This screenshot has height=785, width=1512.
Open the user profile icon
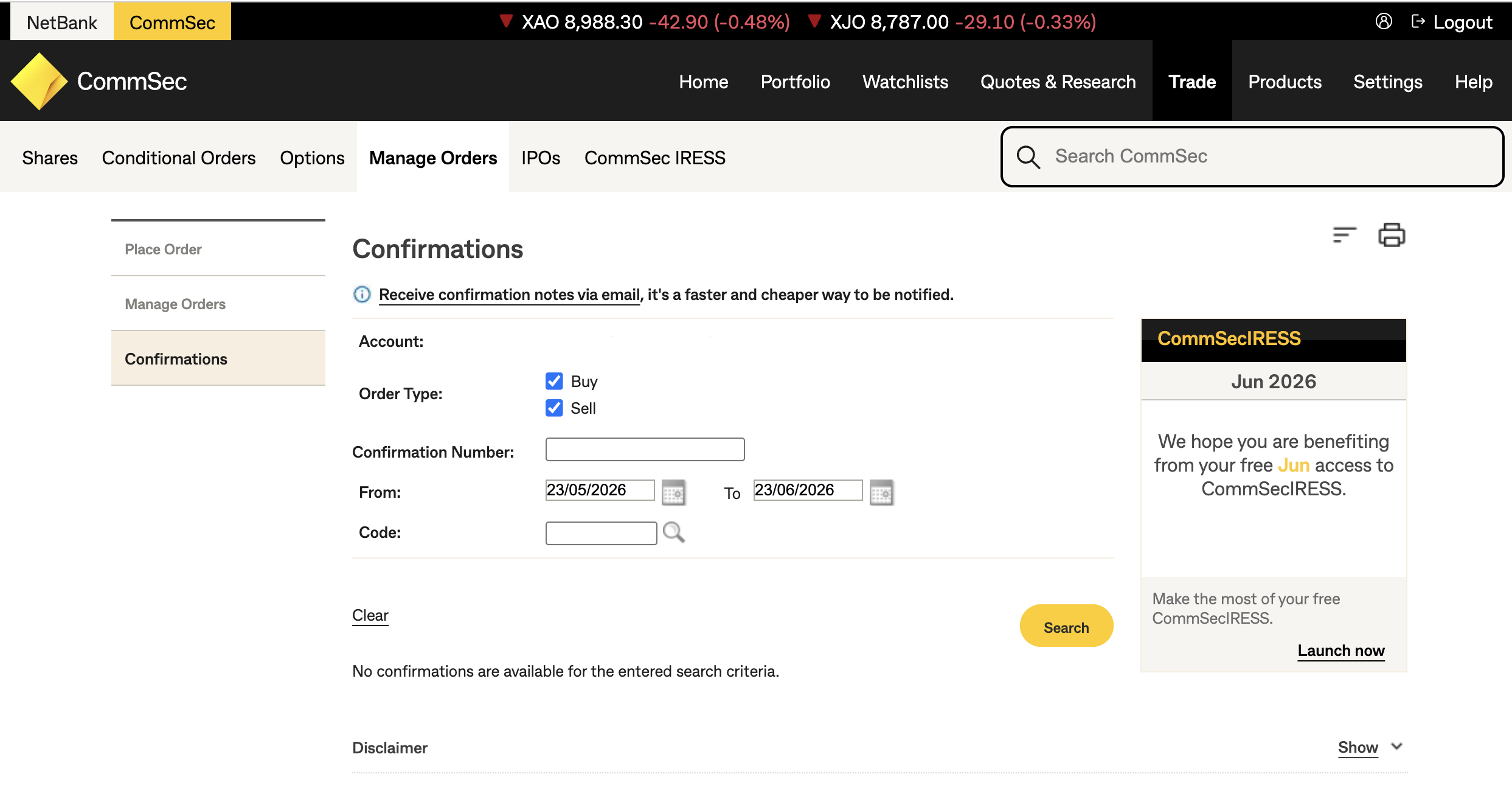(x=1384, y=22)
